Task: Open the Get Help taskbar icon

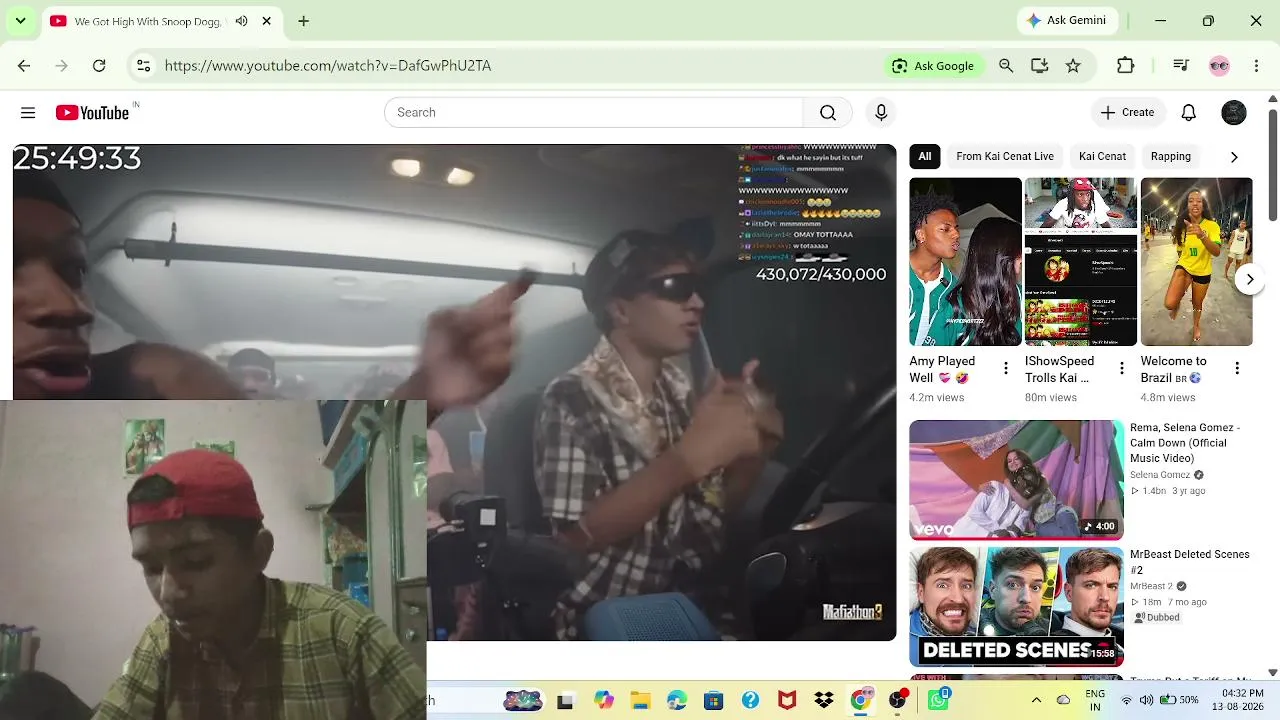Action: click(750, 701)
